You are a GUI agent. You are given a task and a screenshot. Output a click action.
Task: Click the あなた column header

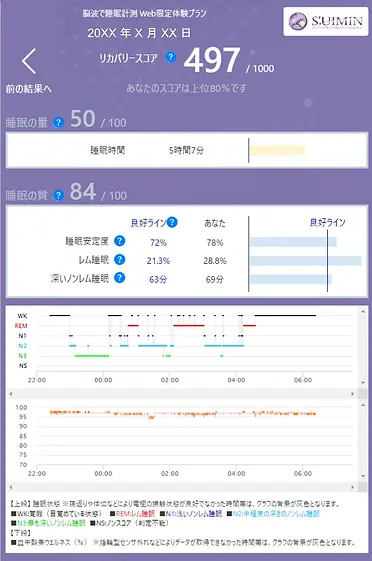coord(215,223)
